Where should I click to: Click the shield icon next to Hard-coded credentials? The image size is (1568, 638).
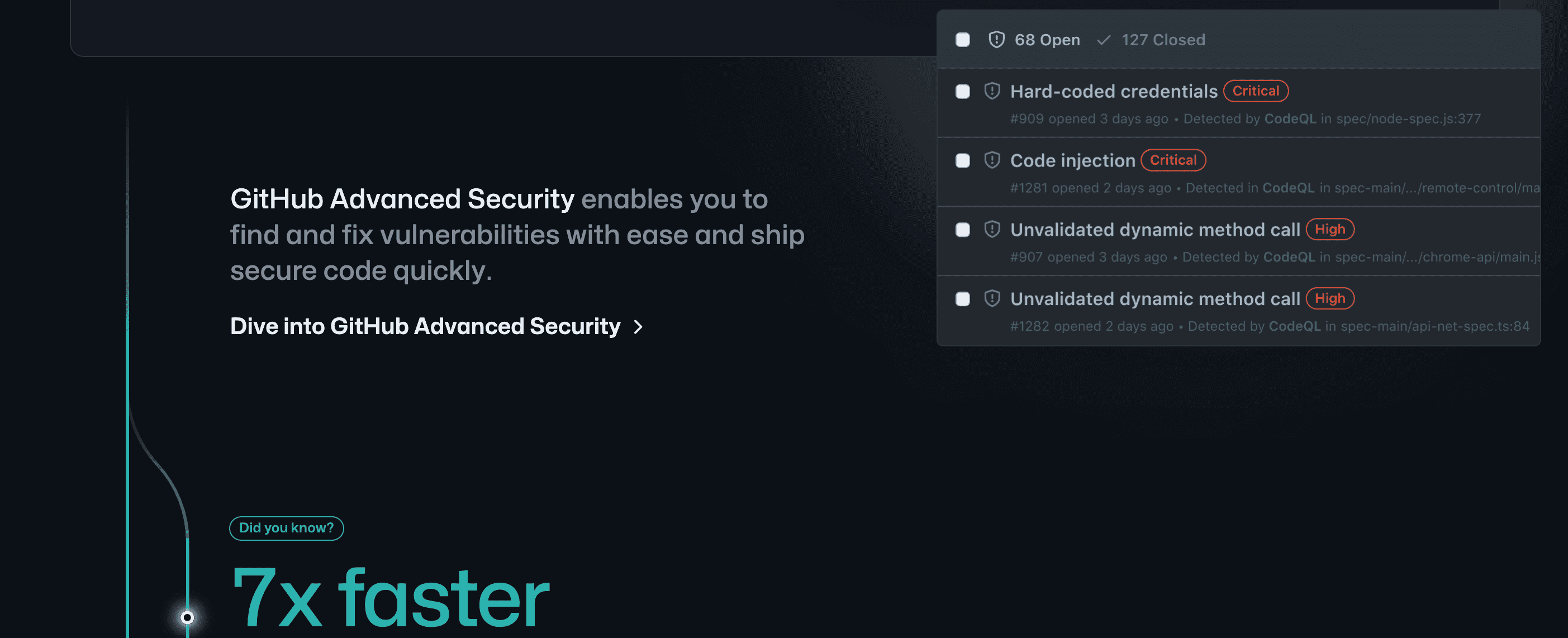click(x=992, y=91)
